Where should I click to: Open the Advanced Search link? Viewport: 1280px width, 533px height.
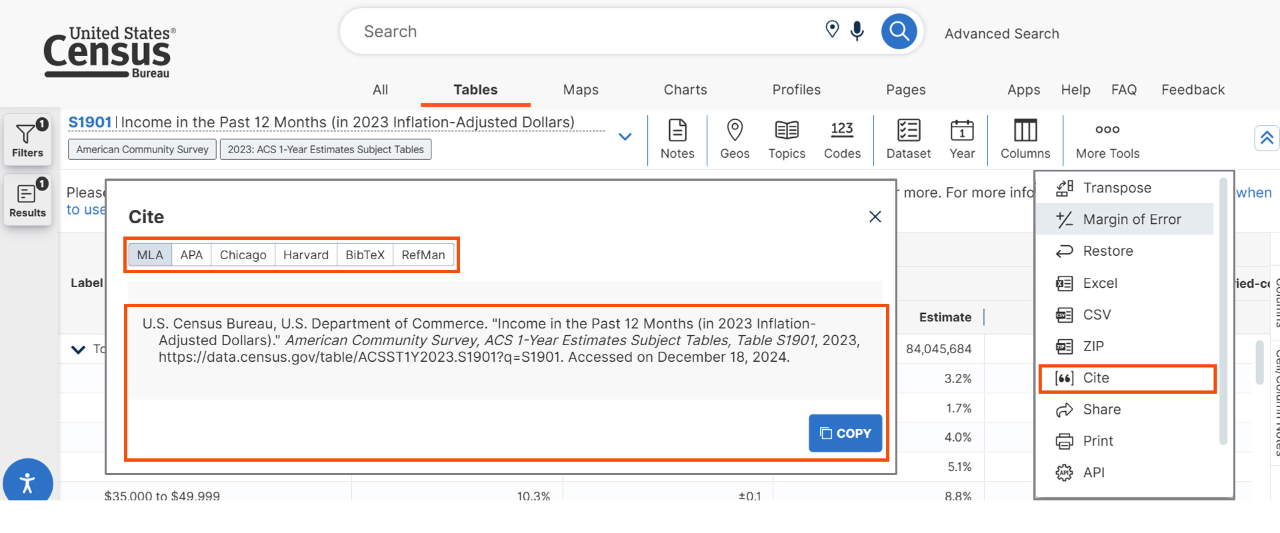coord(1002,33)
